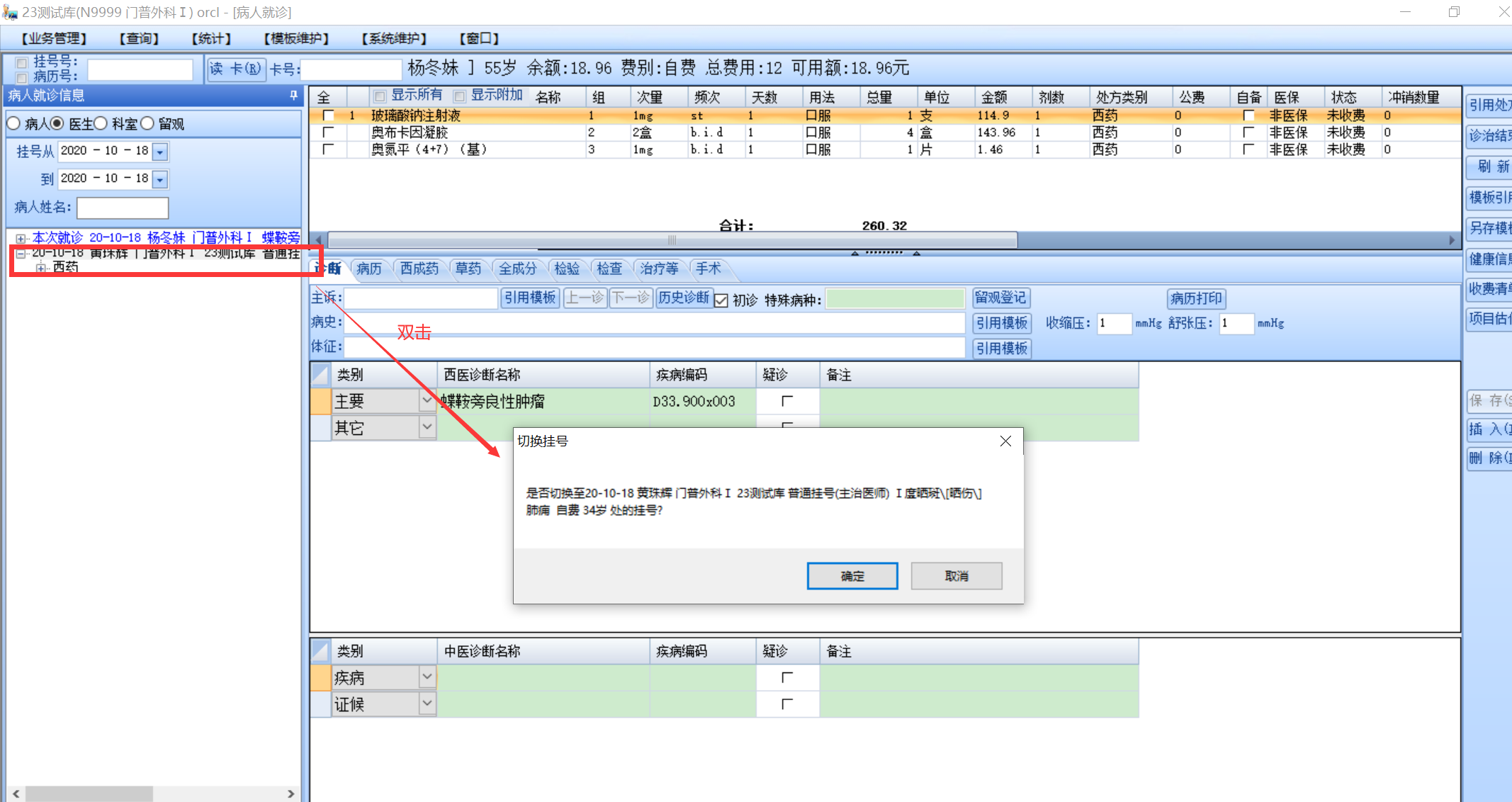
Task: Expand the 西药 tree node
Action: 41,267
